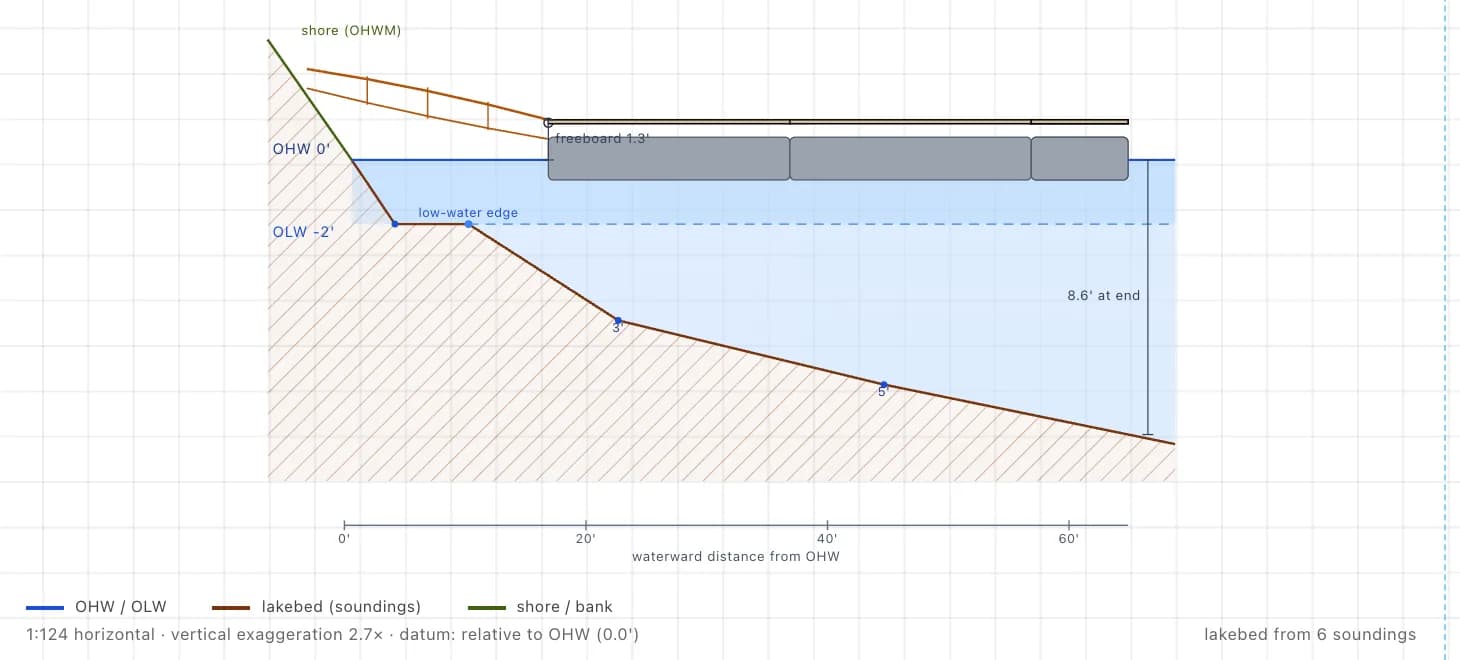Screen dimensions: 1460x660
Task: Click 'waterward distance from OHW' axis title
Action: (736, 557)
